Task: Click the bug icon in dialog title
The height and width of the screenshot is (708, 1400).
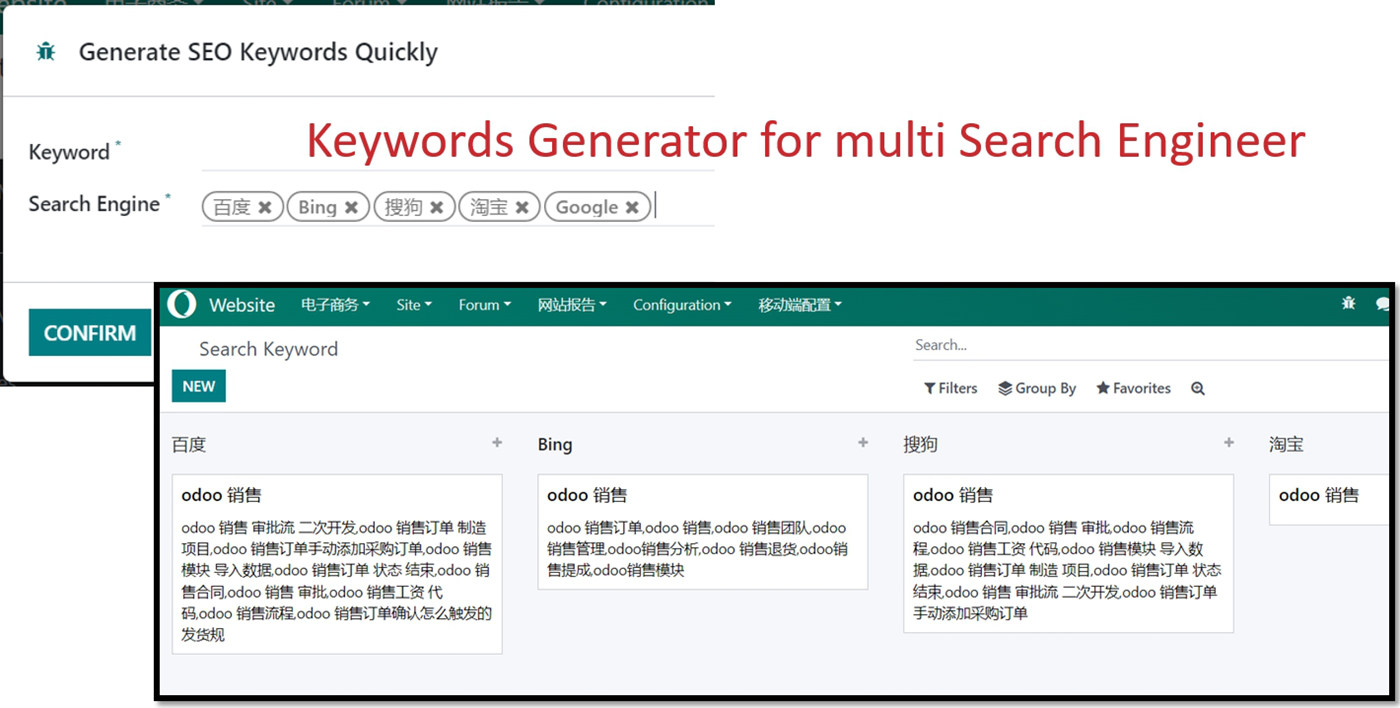Action: 45,52
